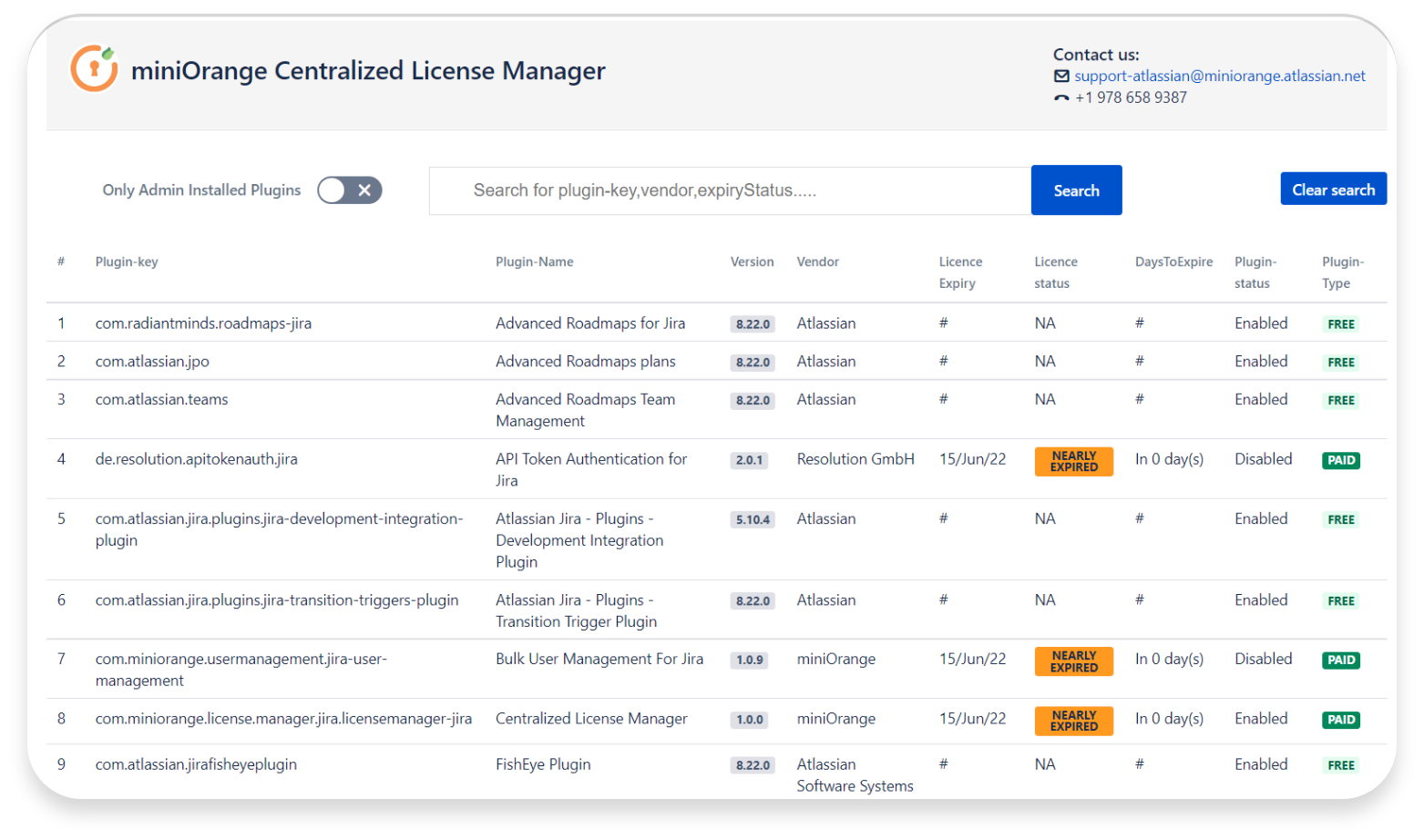Click the DaysToExpire column header
The height and width of the screenshot is (840, 1424).
click(1173, 262)
